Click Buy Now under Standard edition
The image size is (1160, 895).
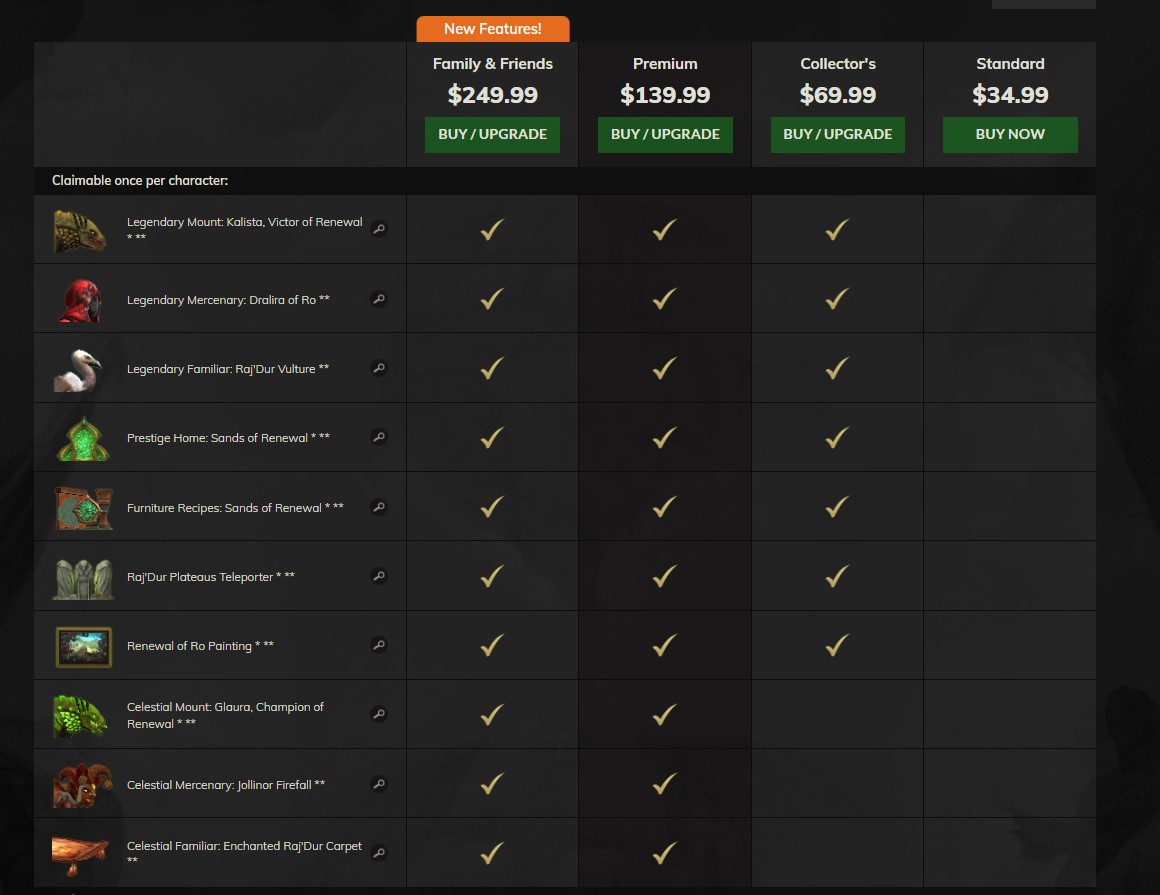1010,134
